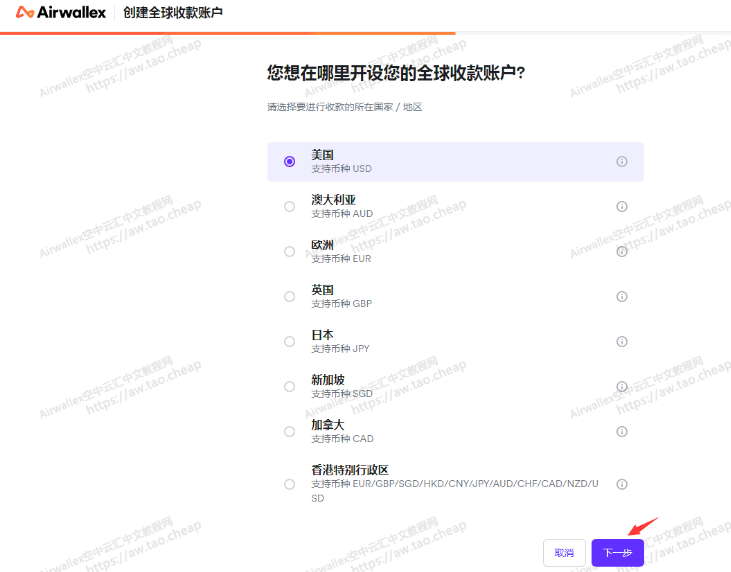Click the 创建全球收款账户 header title
This screenshot has height=572, width=731.
(173, 13)
